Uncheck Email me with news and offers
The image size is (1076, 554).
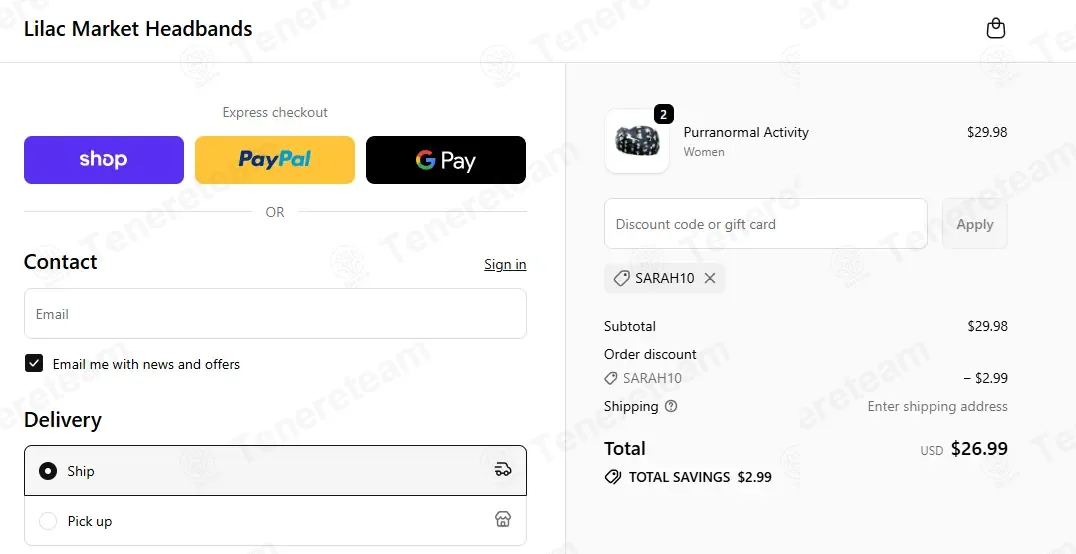tap(34, 364)
